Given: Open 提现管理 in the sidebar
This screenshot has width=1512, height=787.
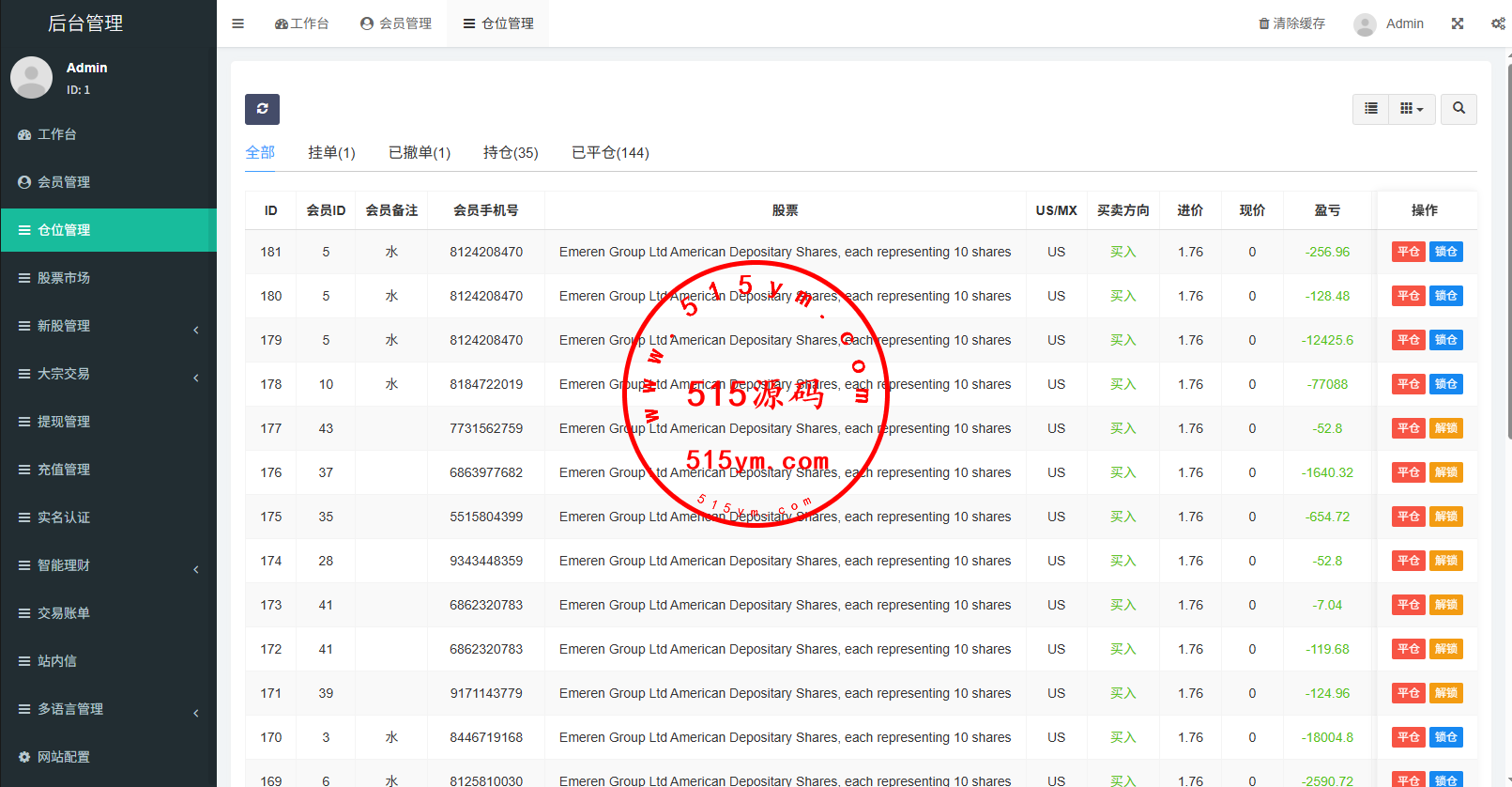Looking at the screenshot, I should coord(64,422).
